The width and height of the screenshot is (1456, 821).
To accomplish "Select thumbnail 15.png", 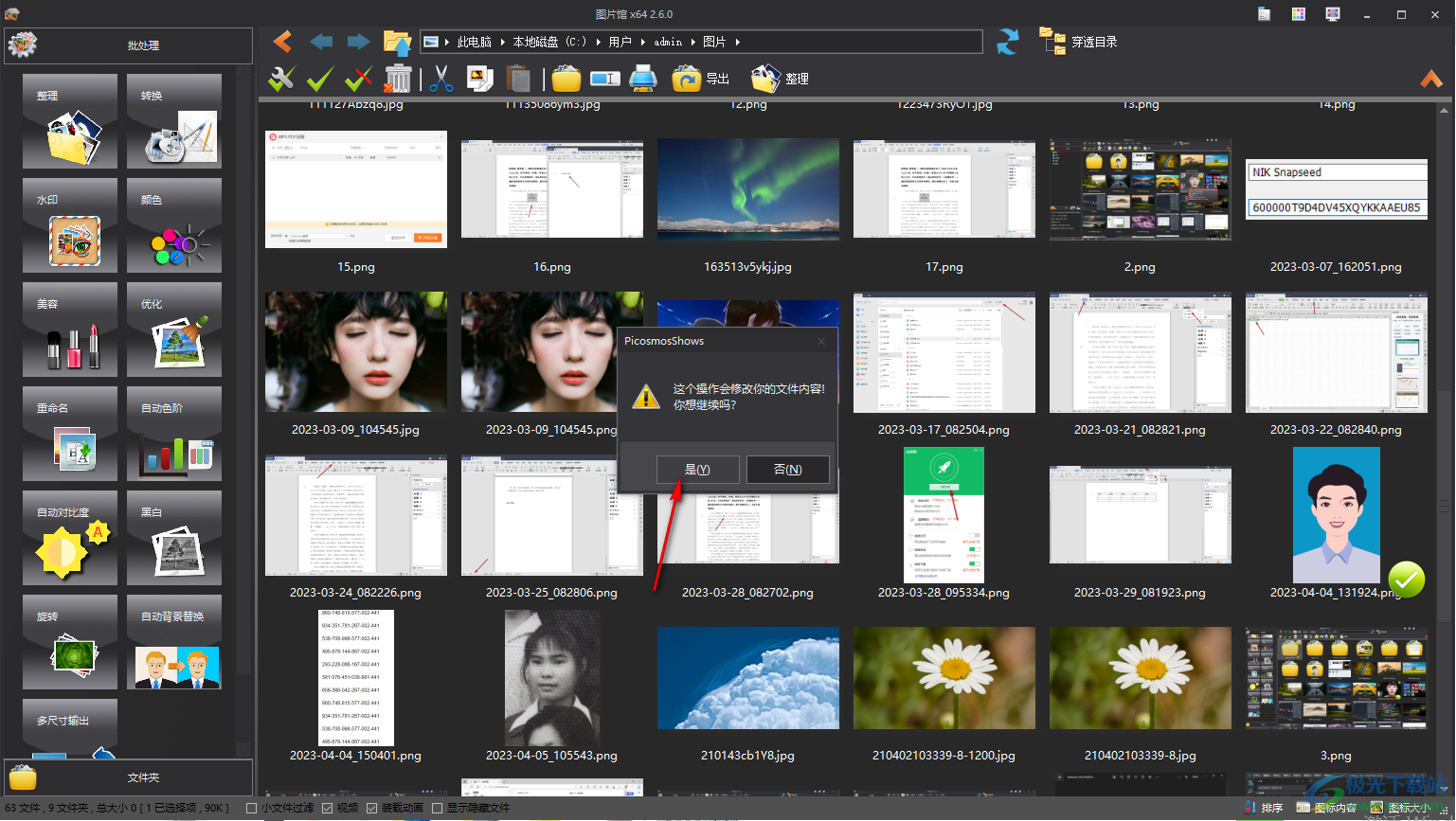I will click(356, 189).
